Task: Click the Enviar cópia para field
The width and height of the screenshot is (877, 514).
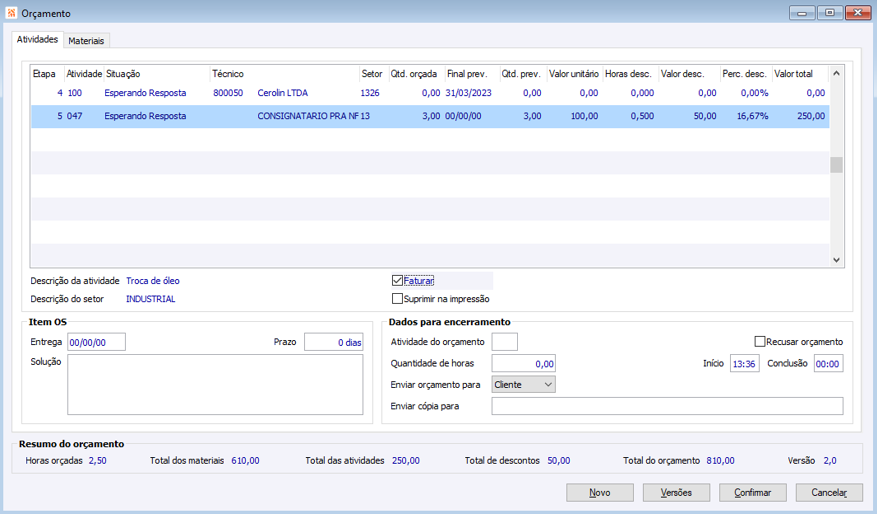Action: (x=667, y=406)
